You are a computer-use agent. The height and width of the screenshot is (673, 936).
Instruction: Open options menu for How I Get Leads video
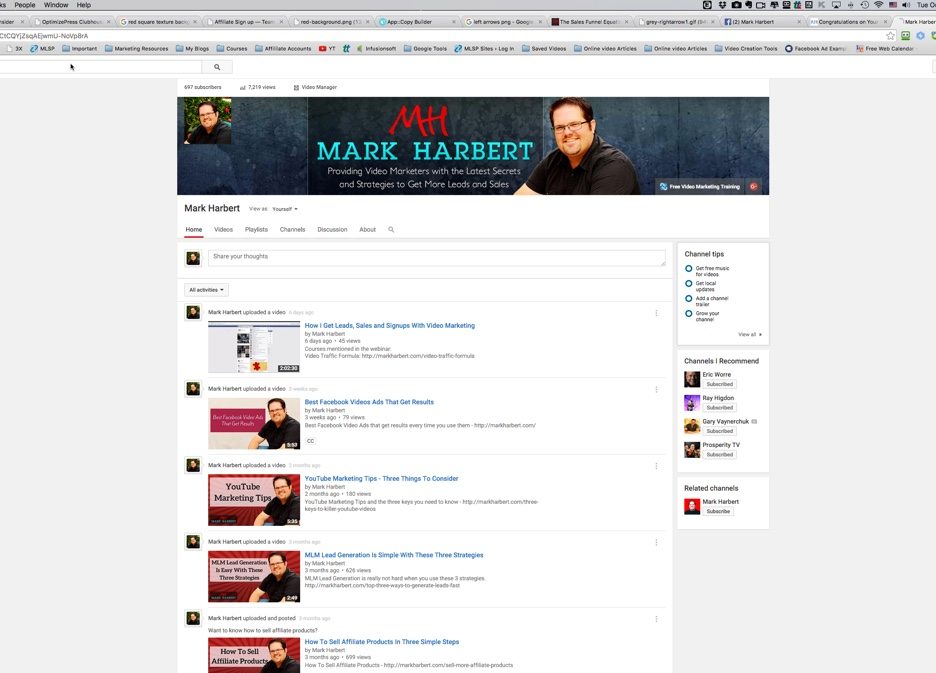pyautogui.click(x=656, y=313)
